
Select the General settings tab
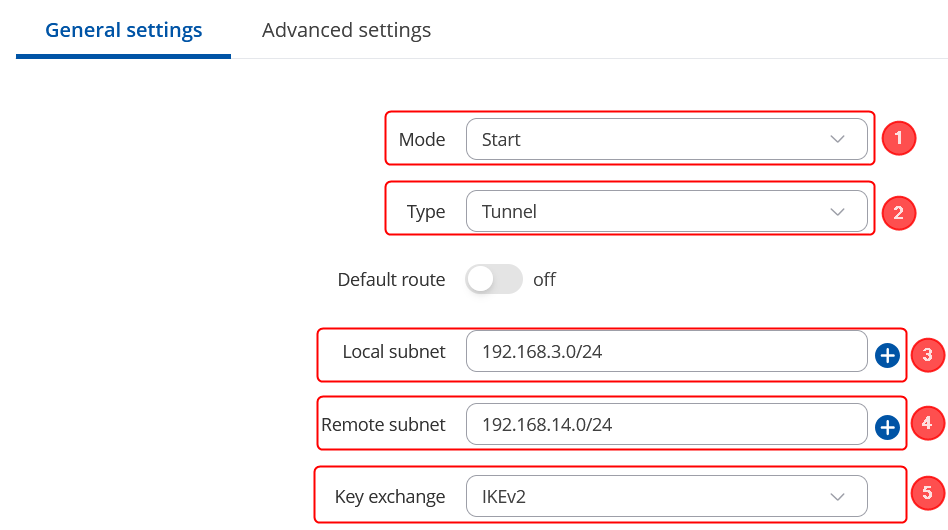pos(124,30)
